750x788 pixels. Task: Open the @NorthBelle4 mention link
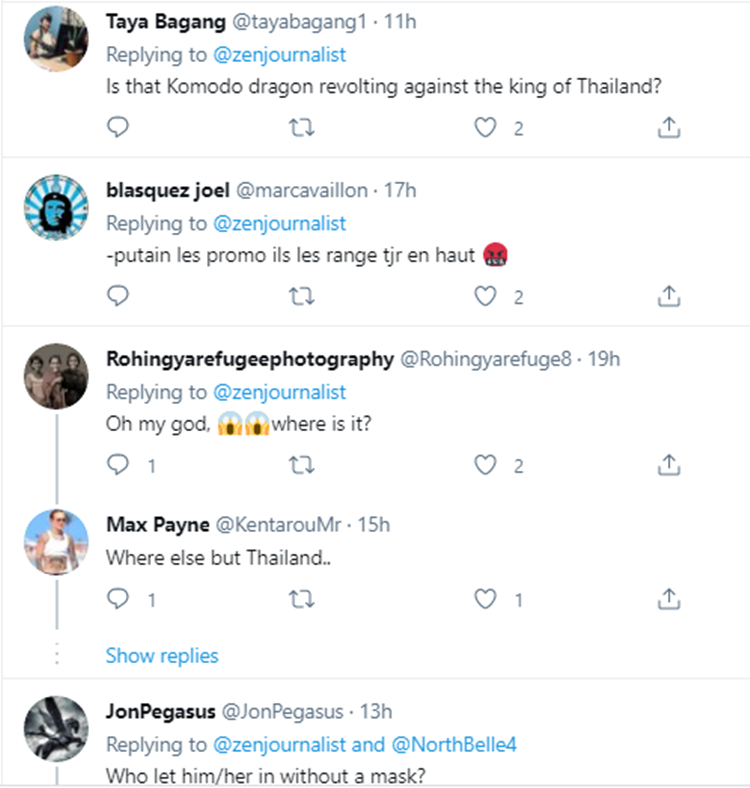(454, 745)
